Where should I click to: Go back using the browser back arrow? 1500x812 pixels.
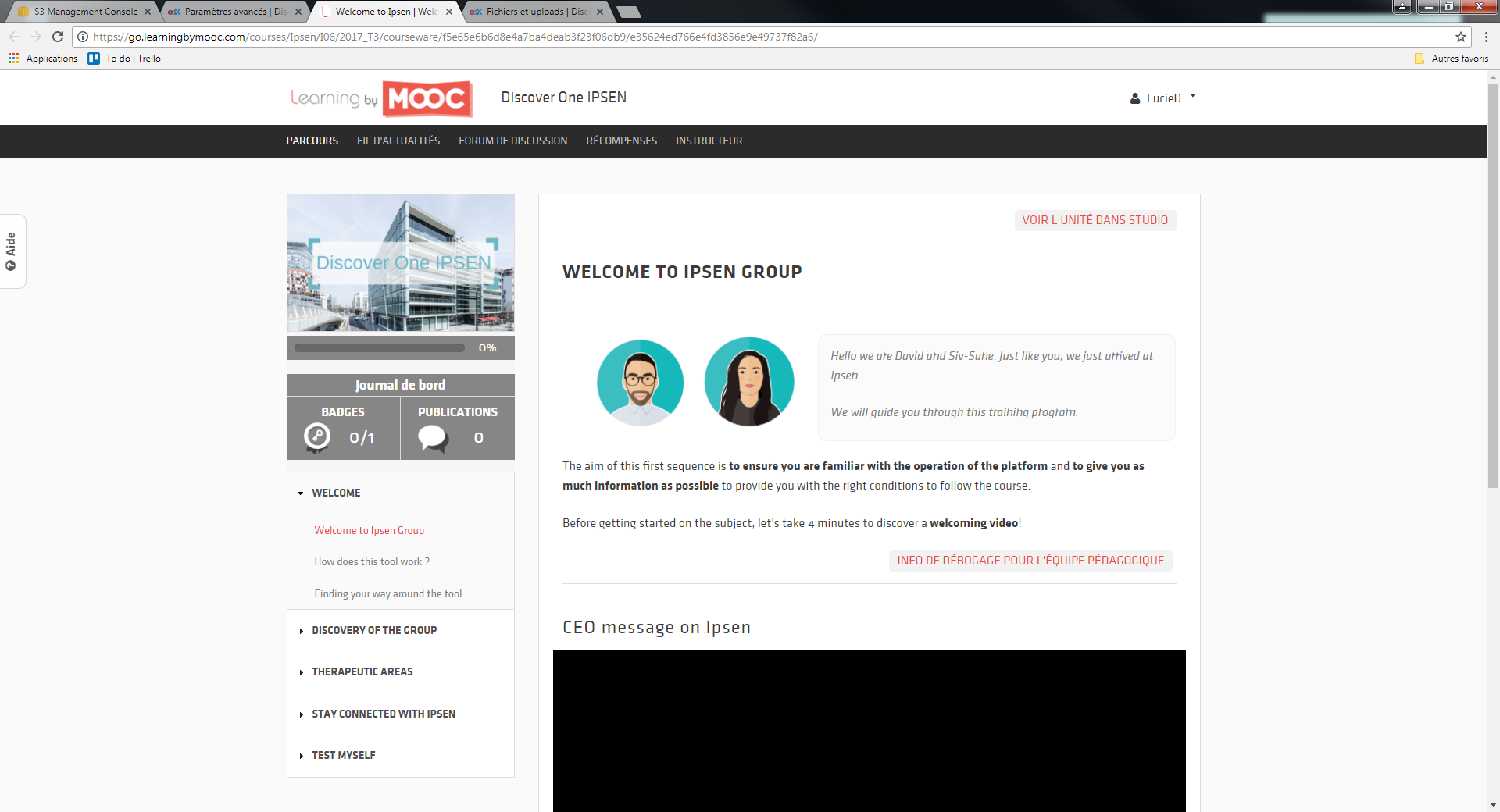pyautogui.click(x=13, y=36)
